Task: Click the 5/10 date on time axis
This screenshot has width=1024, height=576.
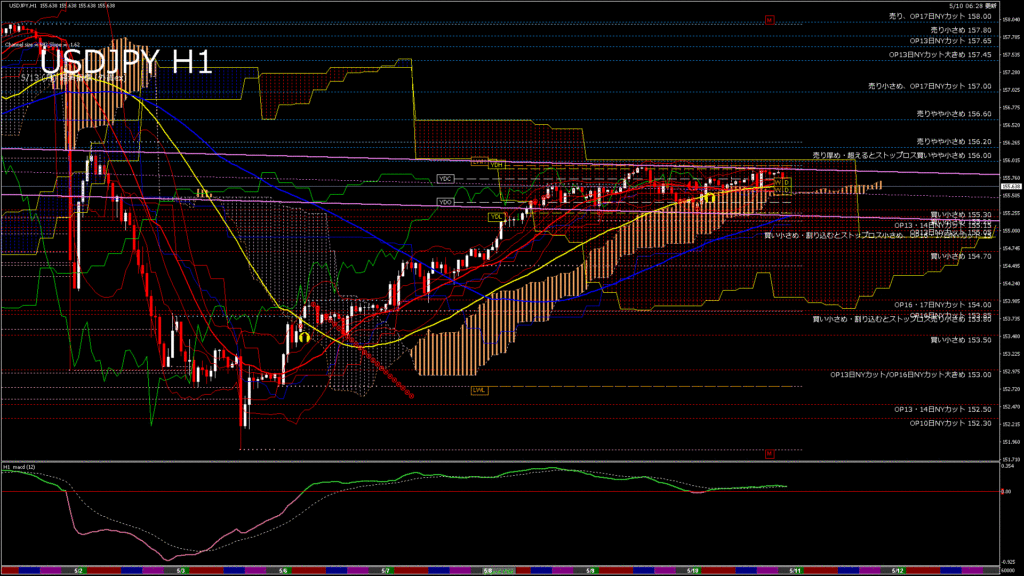Action: pyautogui.click(x=692, y=571)
